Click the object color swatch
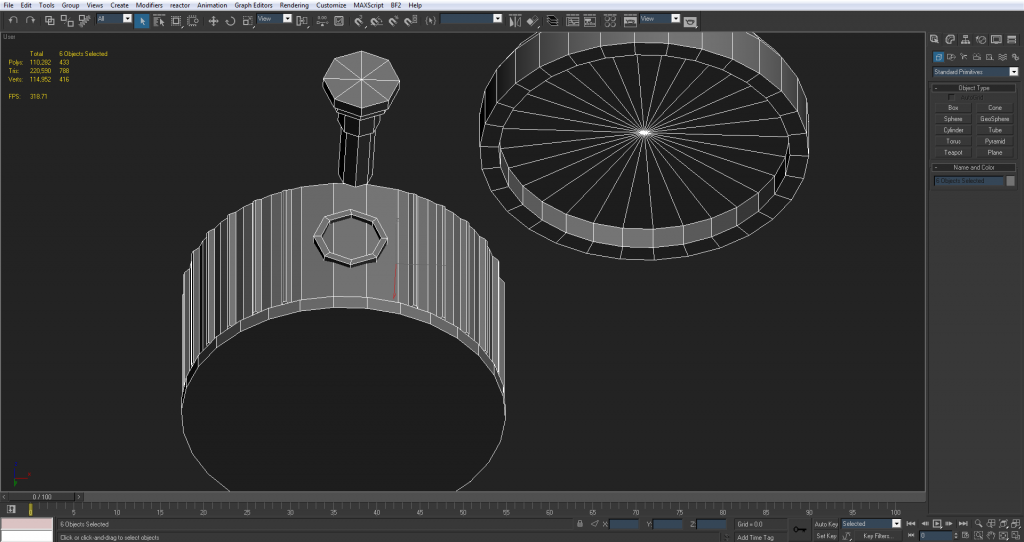 1010,181
